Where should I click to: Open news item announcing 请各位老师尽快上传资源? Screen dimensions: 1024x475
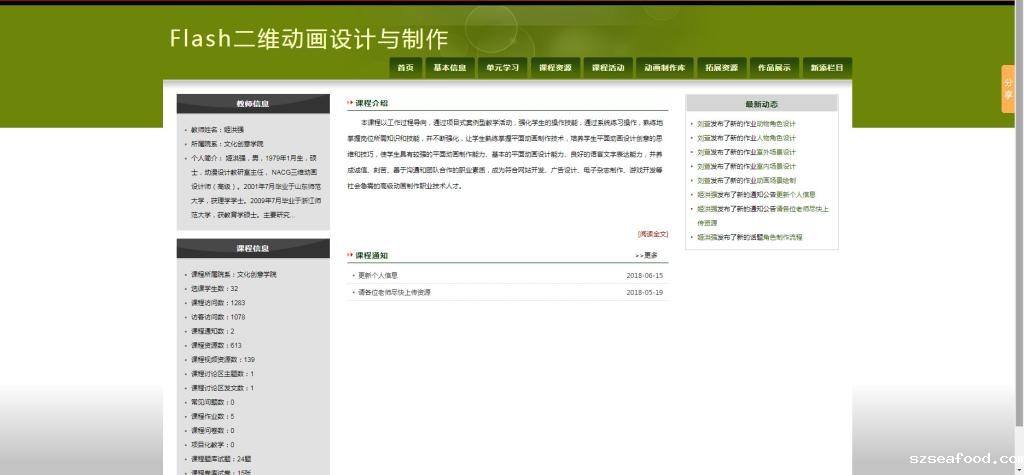762,216
